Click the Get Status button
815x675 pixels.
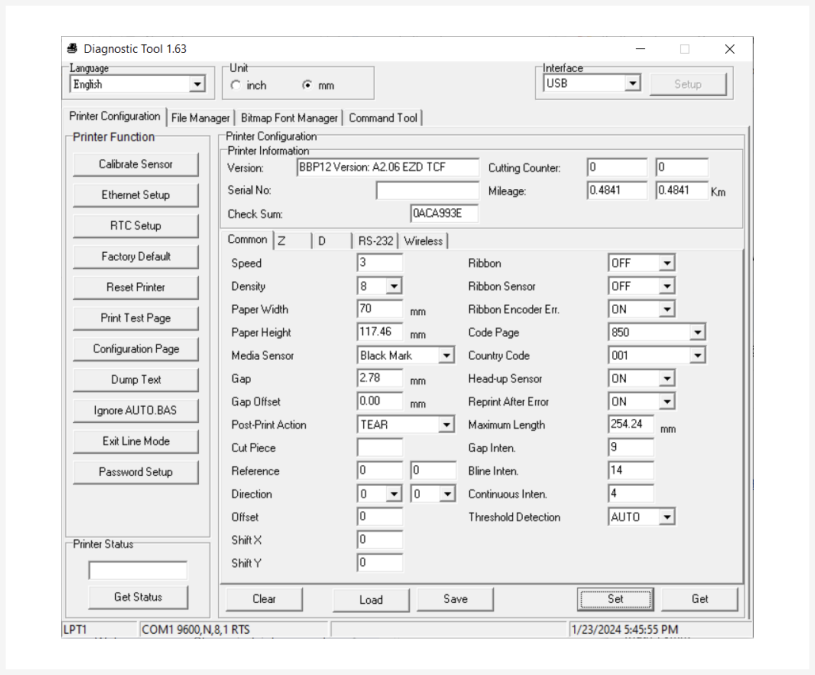coord(138,598)
